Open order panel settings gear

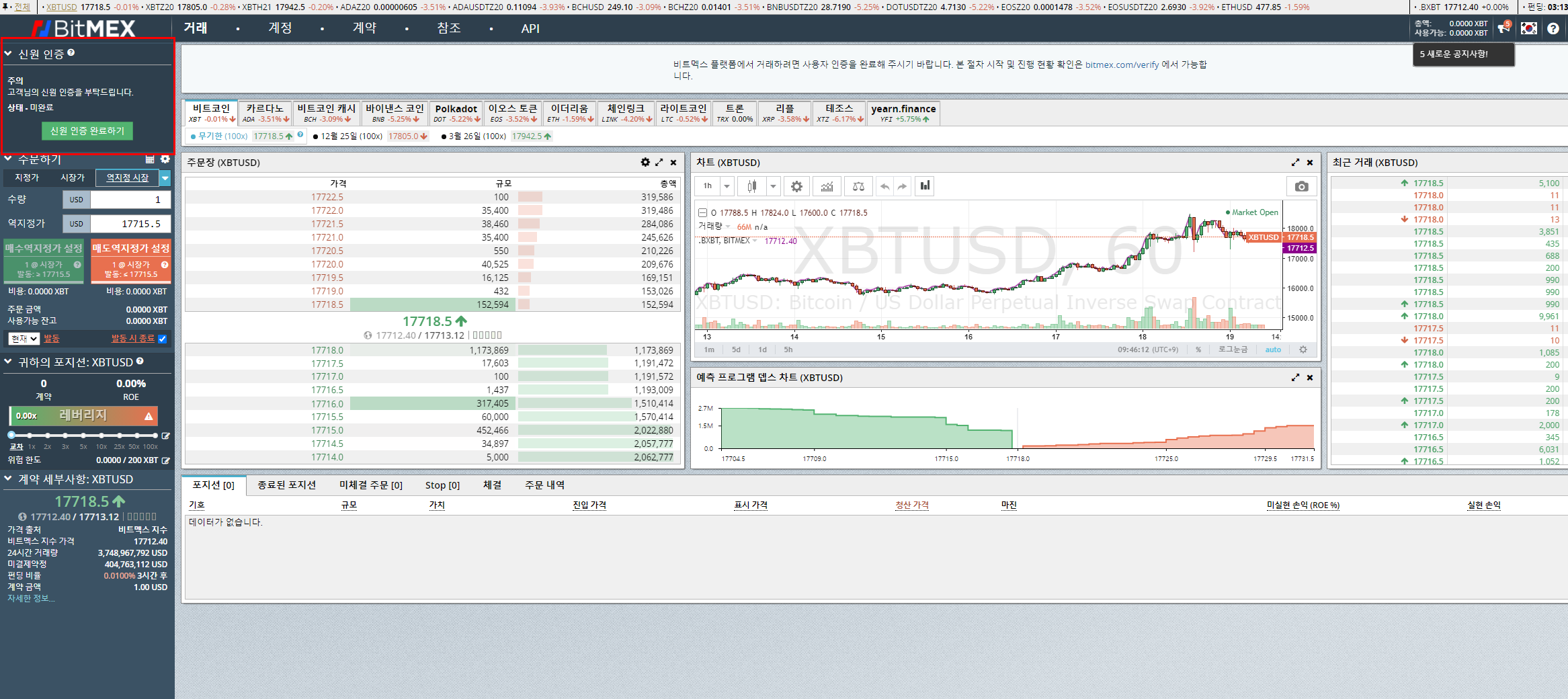click(x=165, y=159)
